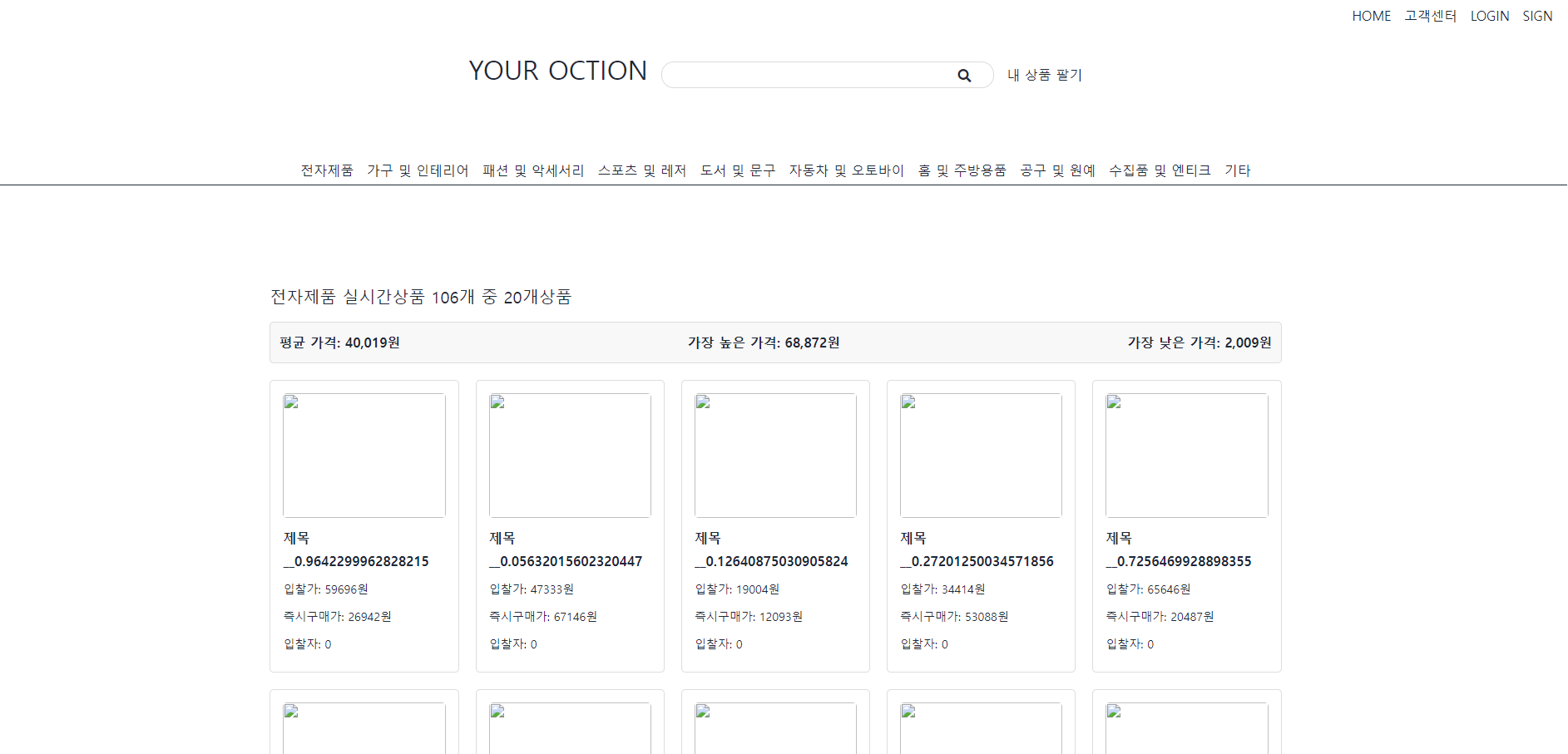Browse the 패션 및 악세서리 category
Viewport: 1568px width, 754px height.
pyautogui.click(x=534, y=170)
